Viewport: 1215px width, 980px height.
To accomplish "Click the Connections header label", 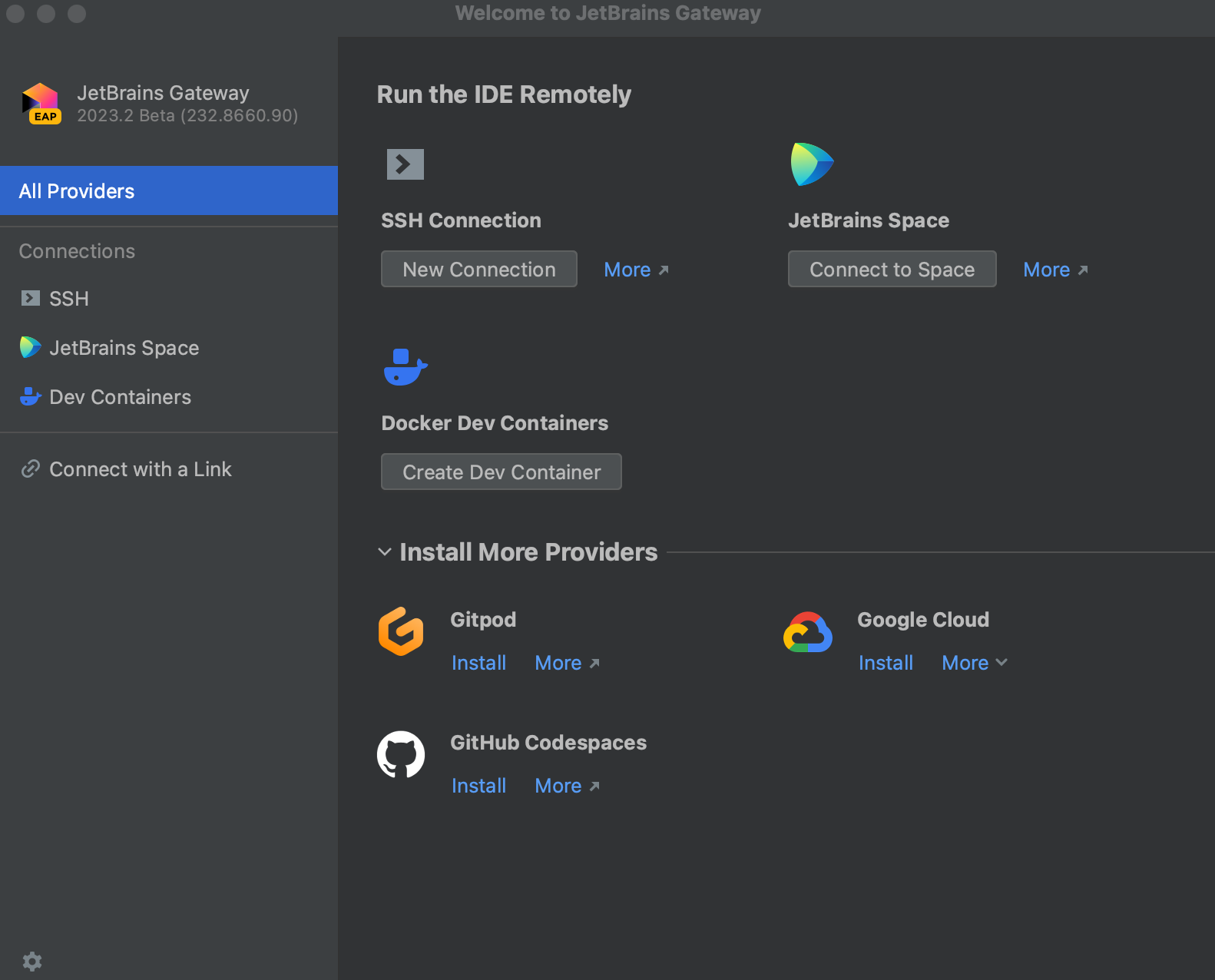I will (77, 251).
